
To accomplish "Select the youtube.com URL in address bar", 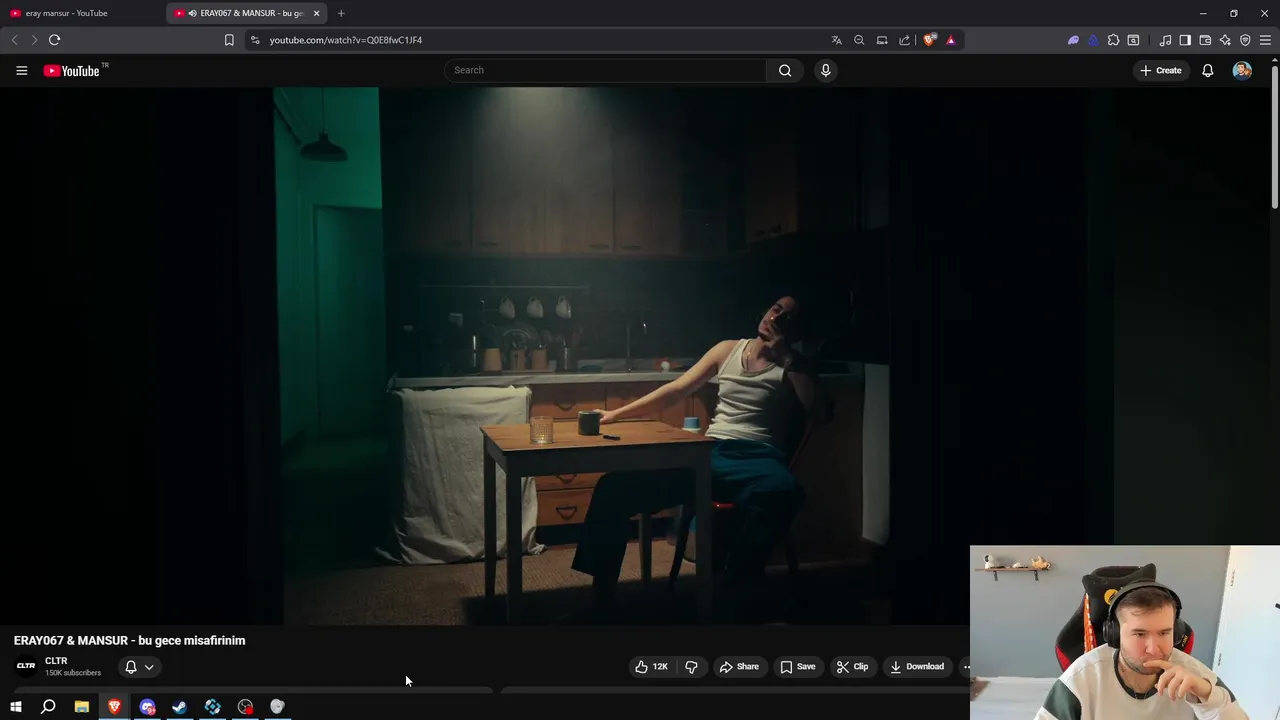I will click(x=346, y=40).
